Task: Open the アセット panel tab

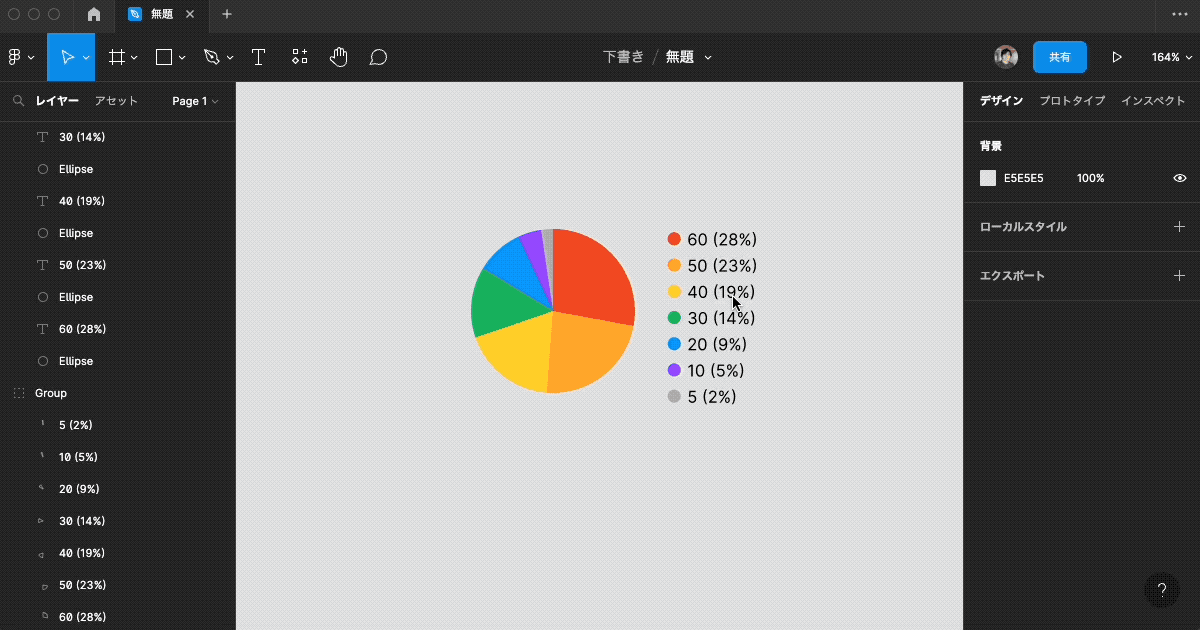Action: [x=117, y=100]
